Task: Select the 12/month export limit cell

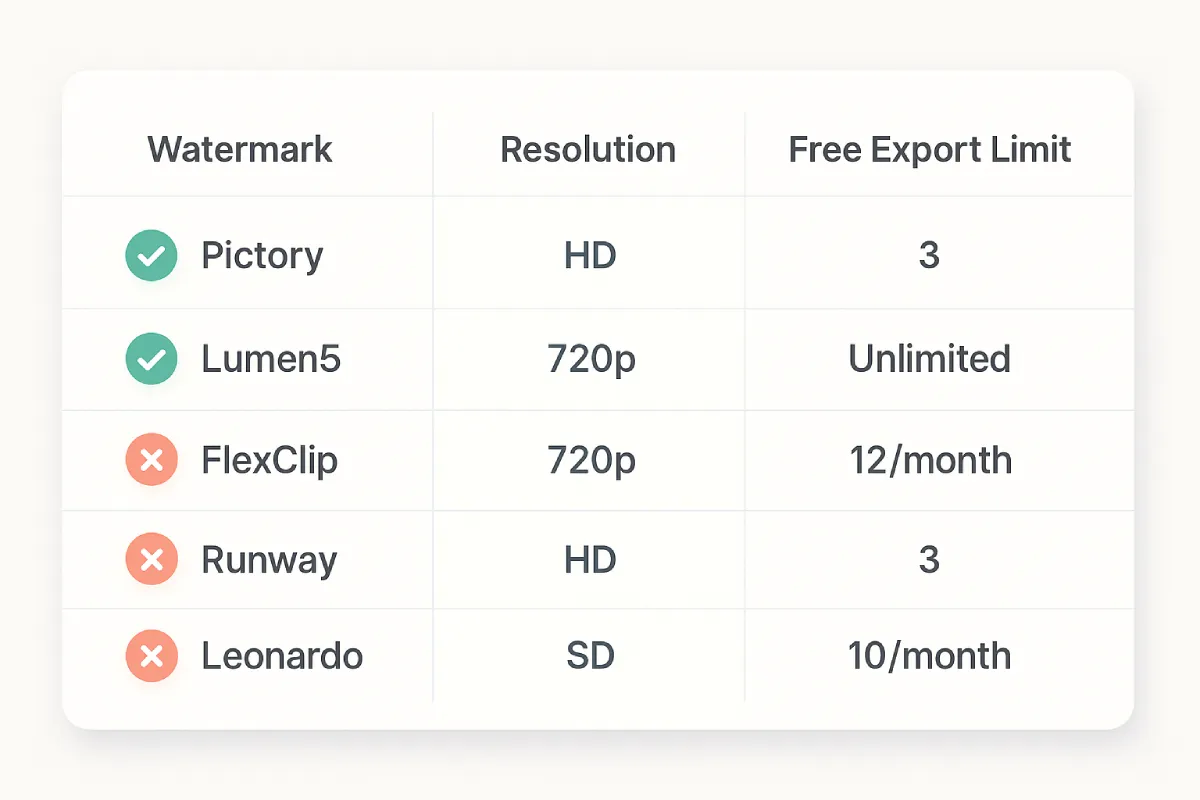Action: (930, 461)
